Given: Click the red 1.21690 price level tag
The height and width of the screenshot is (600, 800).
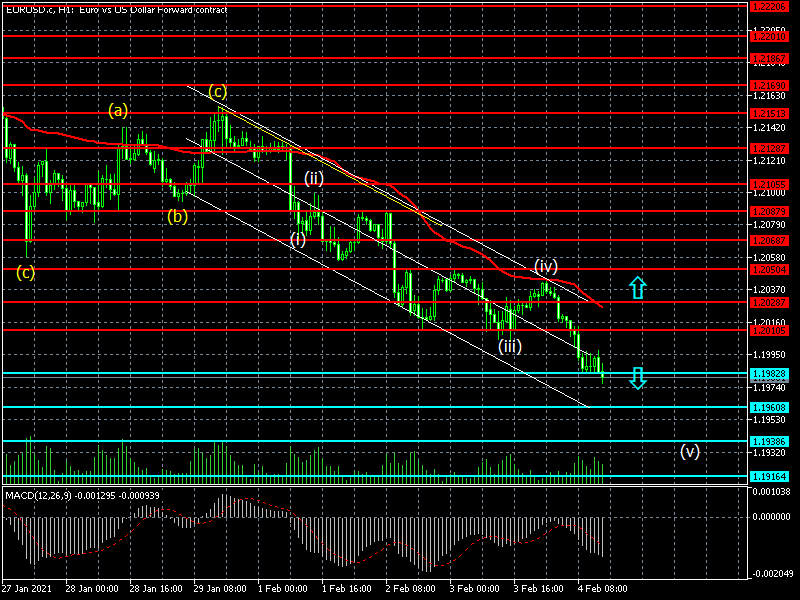Looking at the screenshot, I should (770, 85).
